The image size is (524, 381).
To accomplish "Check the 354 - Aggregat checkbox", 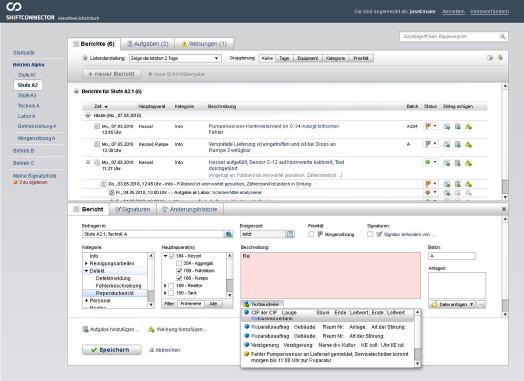I will click(x=179, y=263).
